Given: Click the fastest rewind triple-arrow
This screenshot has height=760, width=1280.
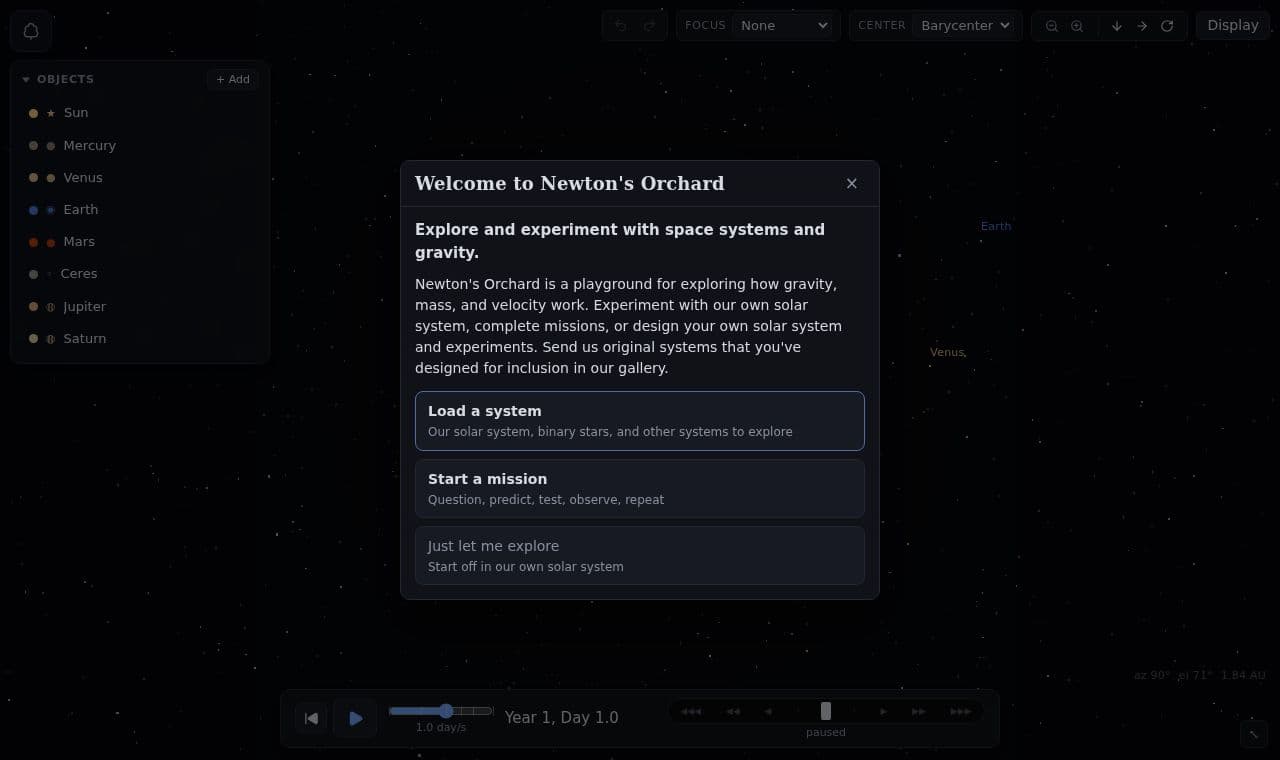Looking at the screenshot, I should point(691,711).
